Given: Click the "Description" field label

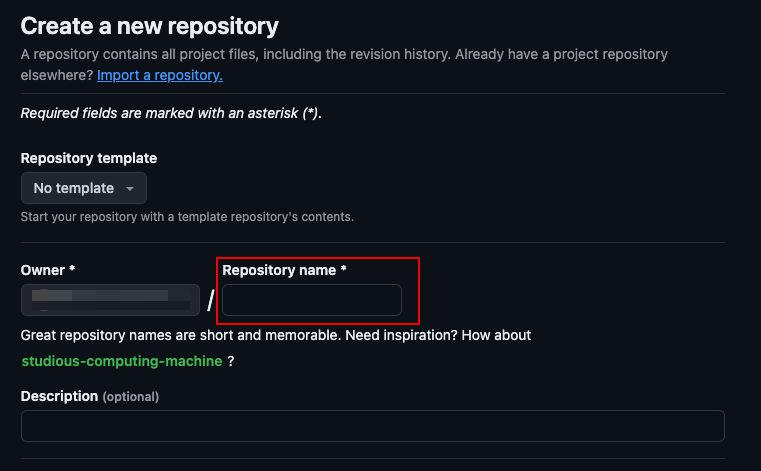Looking at the screenshot, I should (59, 396).
